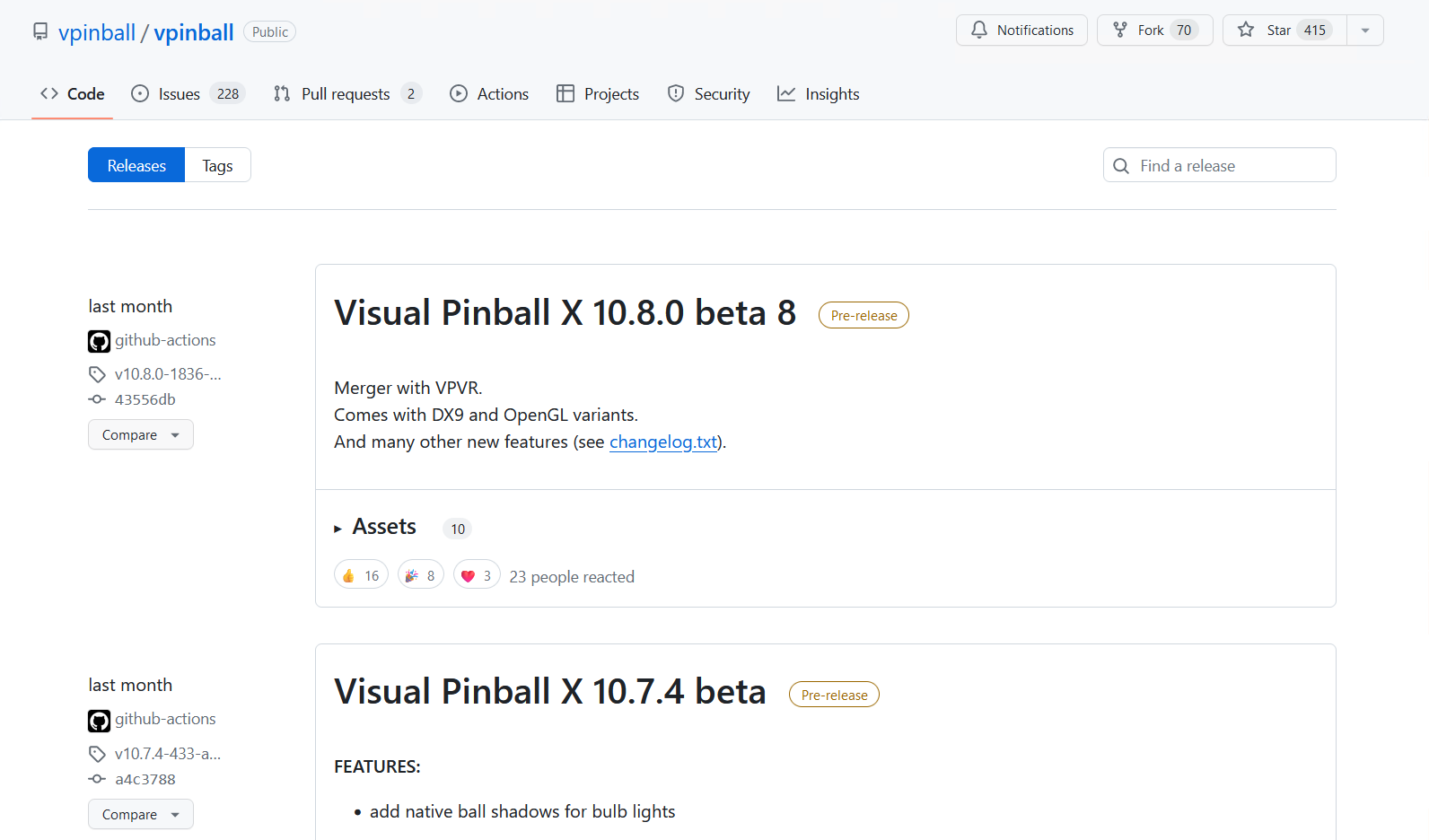Click the heart reaction with 3
Viewport: 1429px width, 840px height.
click(477, 575)
